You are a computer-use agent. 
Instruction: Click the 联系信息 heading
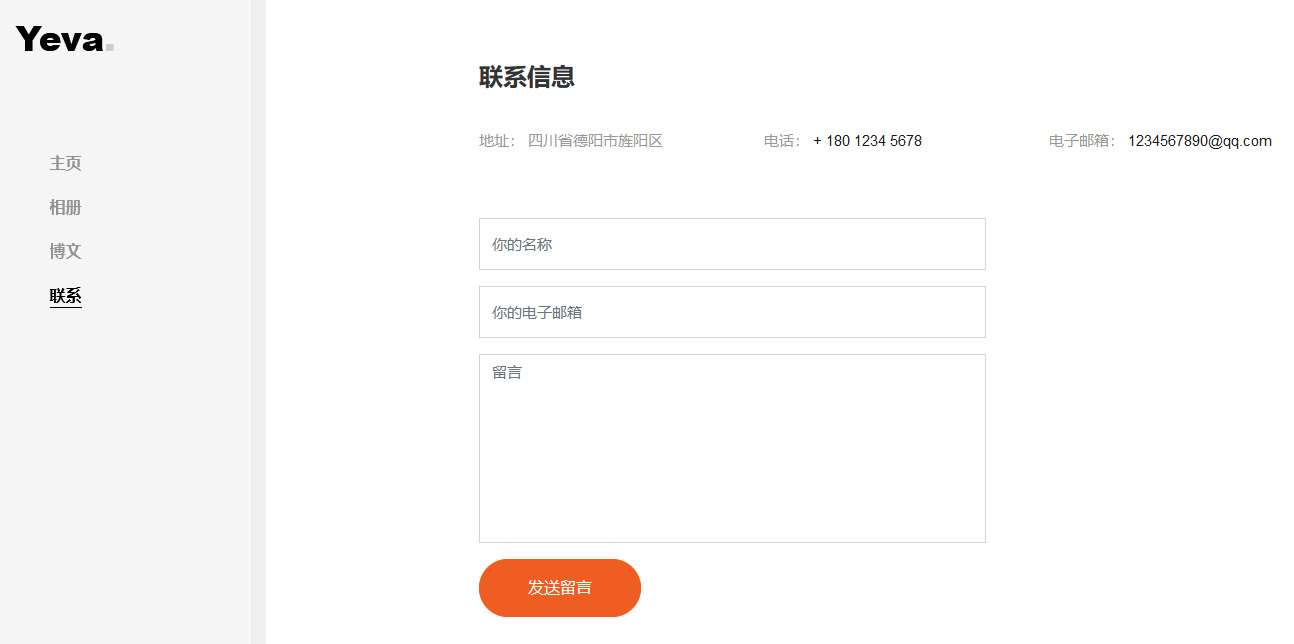click(526, 77)
